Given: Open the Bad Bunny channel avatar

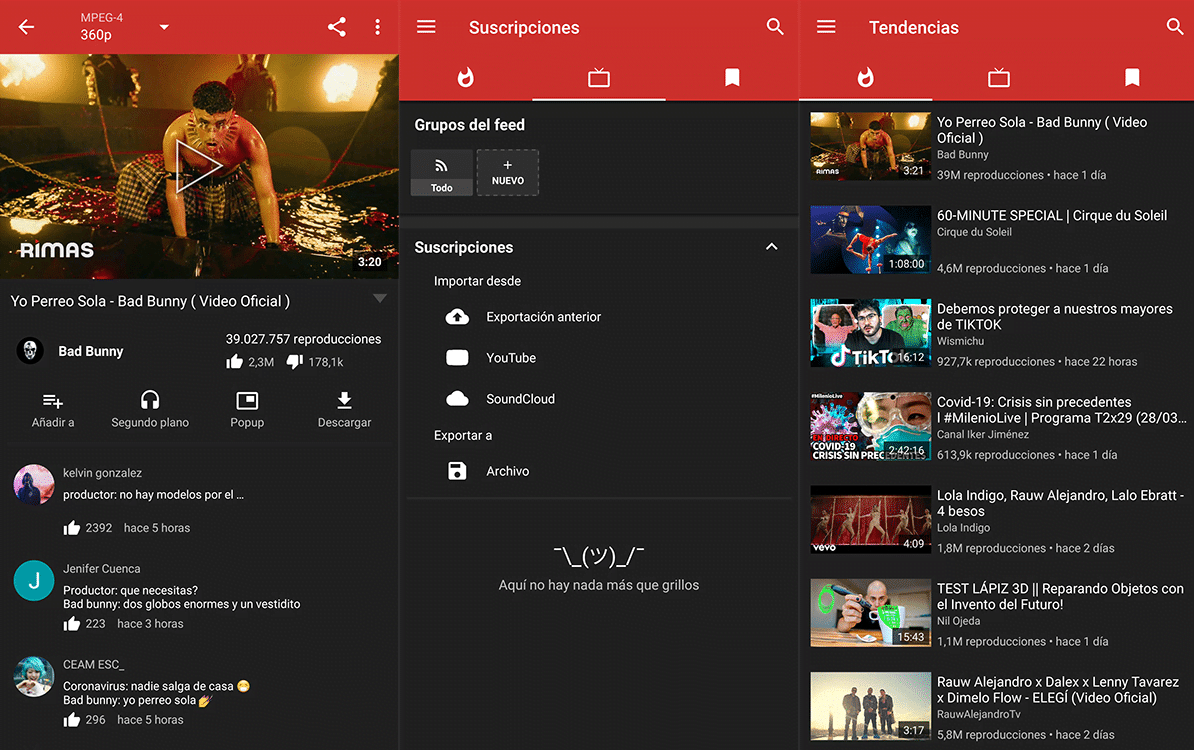Looking at the screenshot, I should click(x=30, y=351).
